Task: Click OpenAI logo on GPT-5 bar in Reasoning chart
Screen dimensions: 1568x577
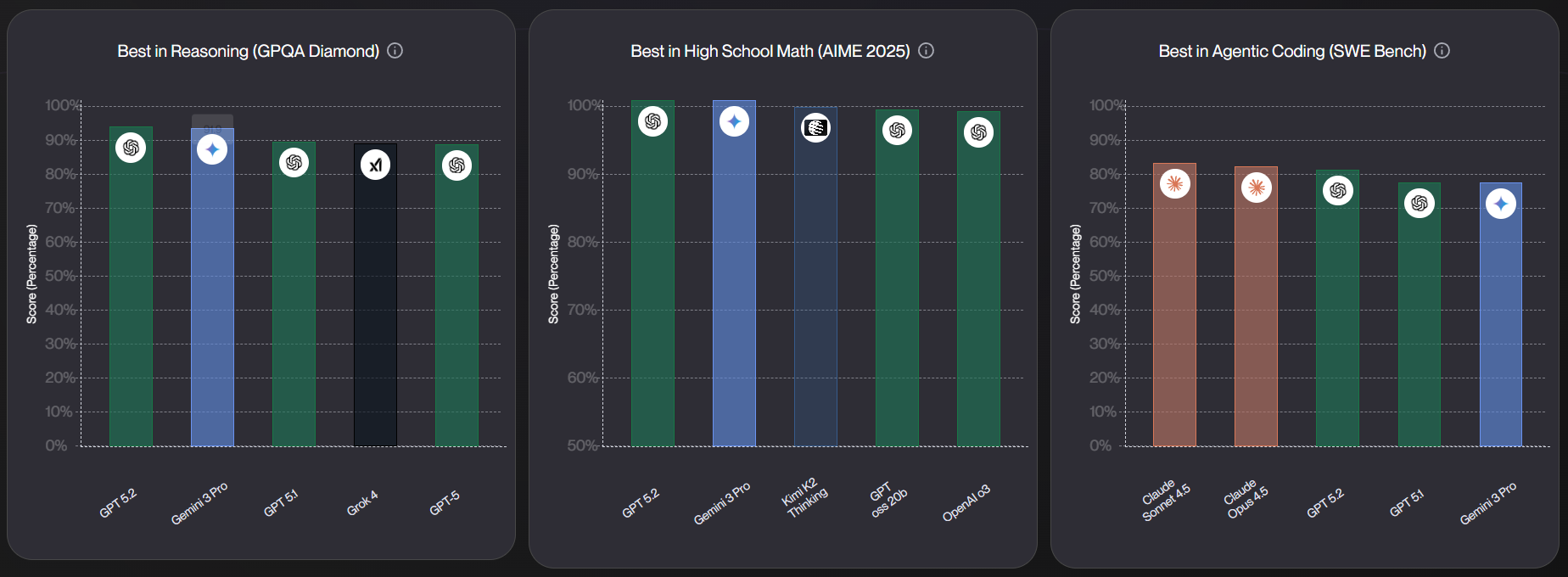Action: tap(457, 165)
